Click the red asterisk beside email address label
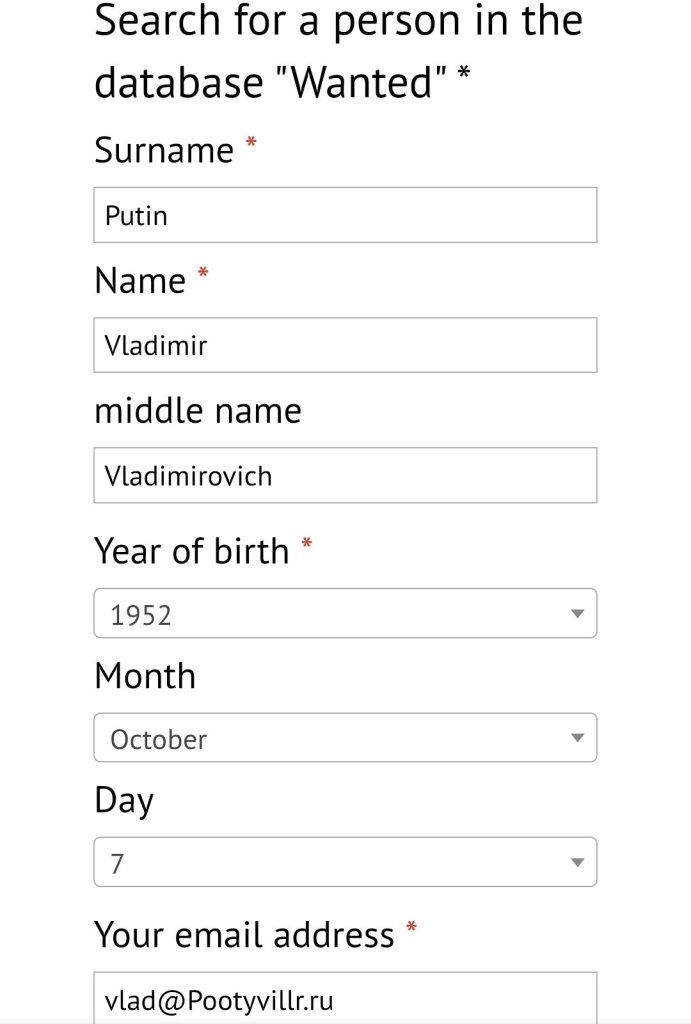This screenshot has height=1024, width=691. coord(412,930)
